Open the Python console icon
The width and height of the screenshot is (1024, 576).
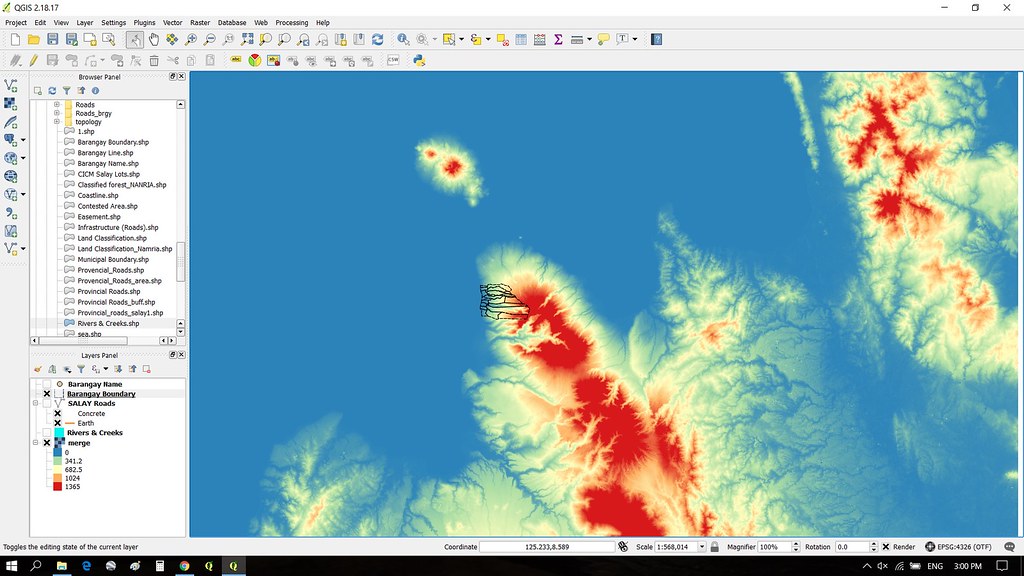pos(419,60)
